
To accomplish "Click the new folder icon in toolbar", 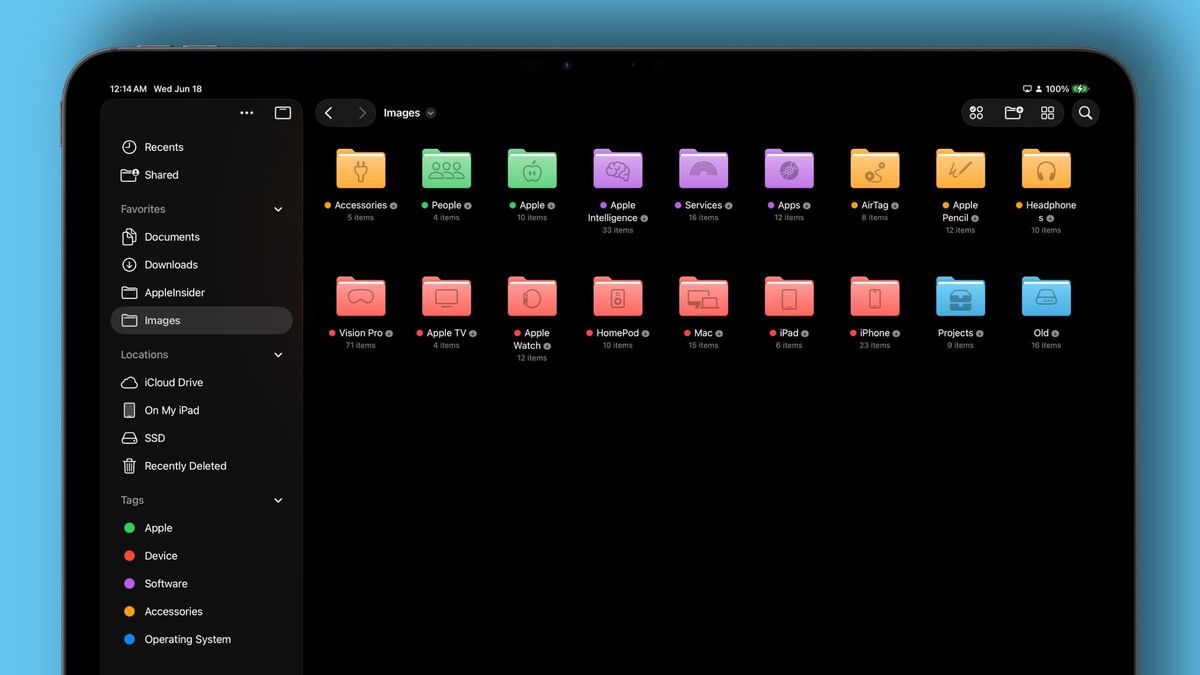I will [x=1013, y=113].
